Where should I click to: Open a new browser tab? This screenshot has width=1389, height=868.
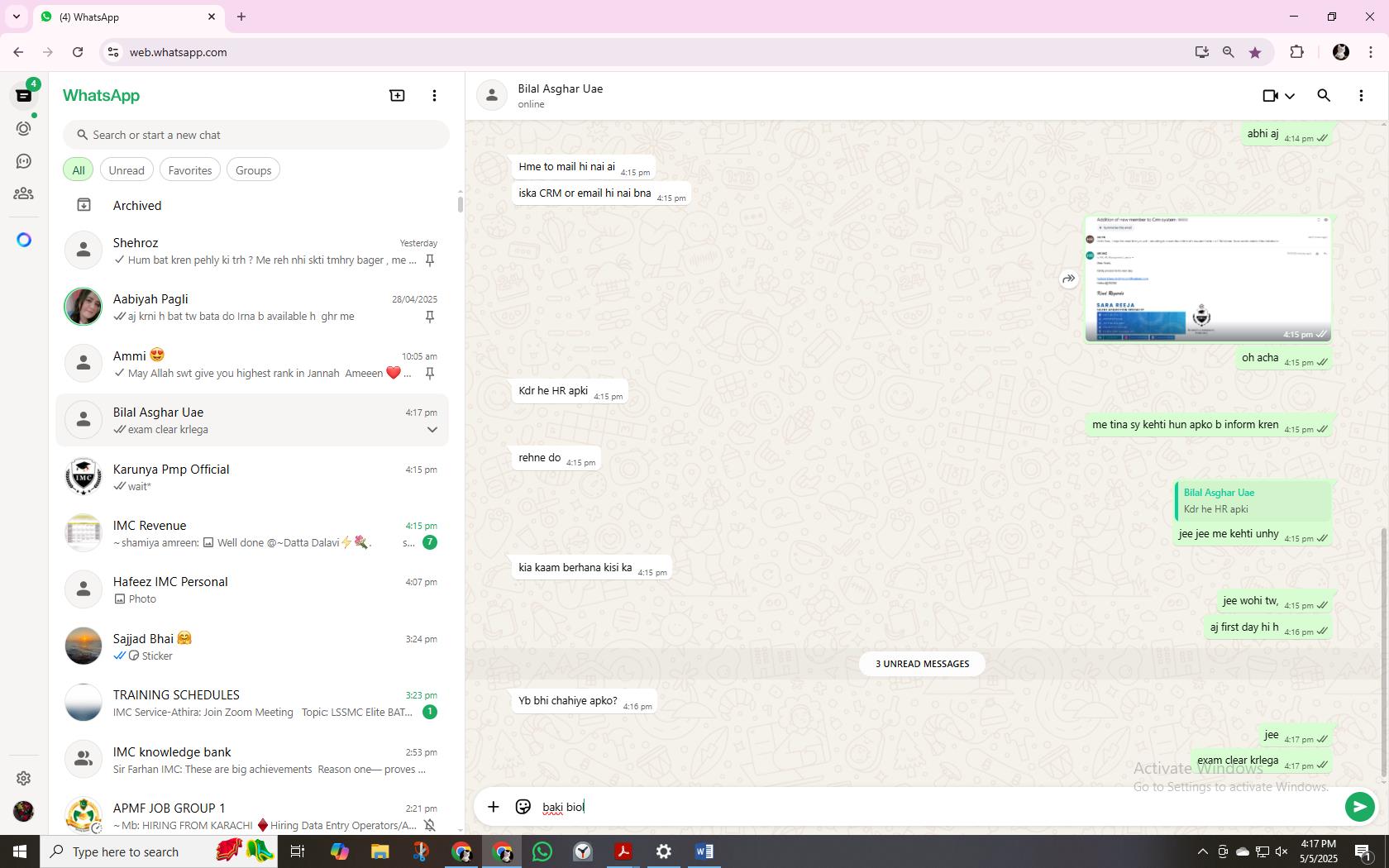(x=241, y=17)
